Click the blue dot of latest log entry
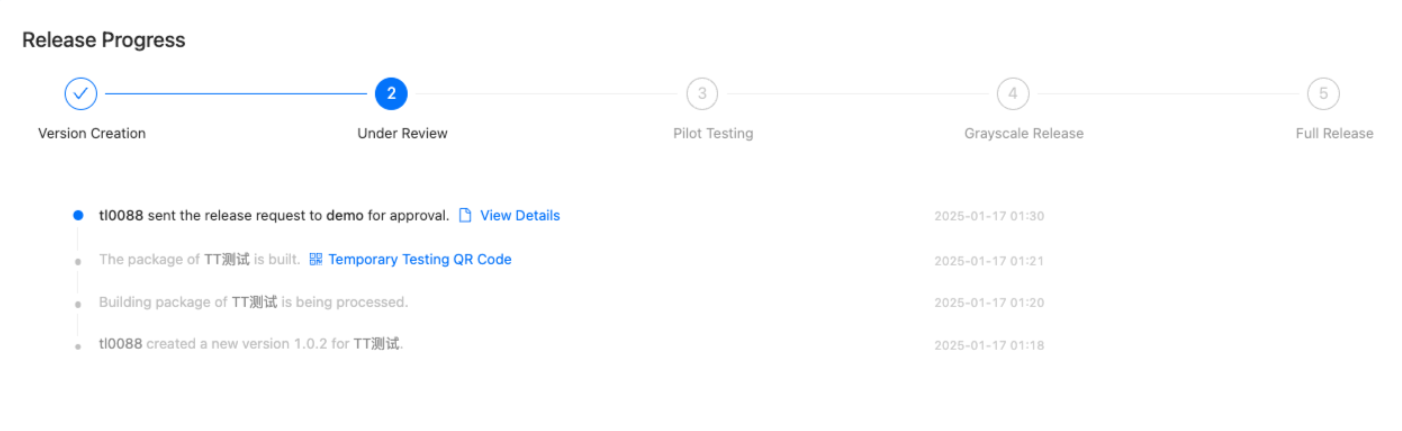Viewport: 1402px width, 431px height. tap(78, 215)
